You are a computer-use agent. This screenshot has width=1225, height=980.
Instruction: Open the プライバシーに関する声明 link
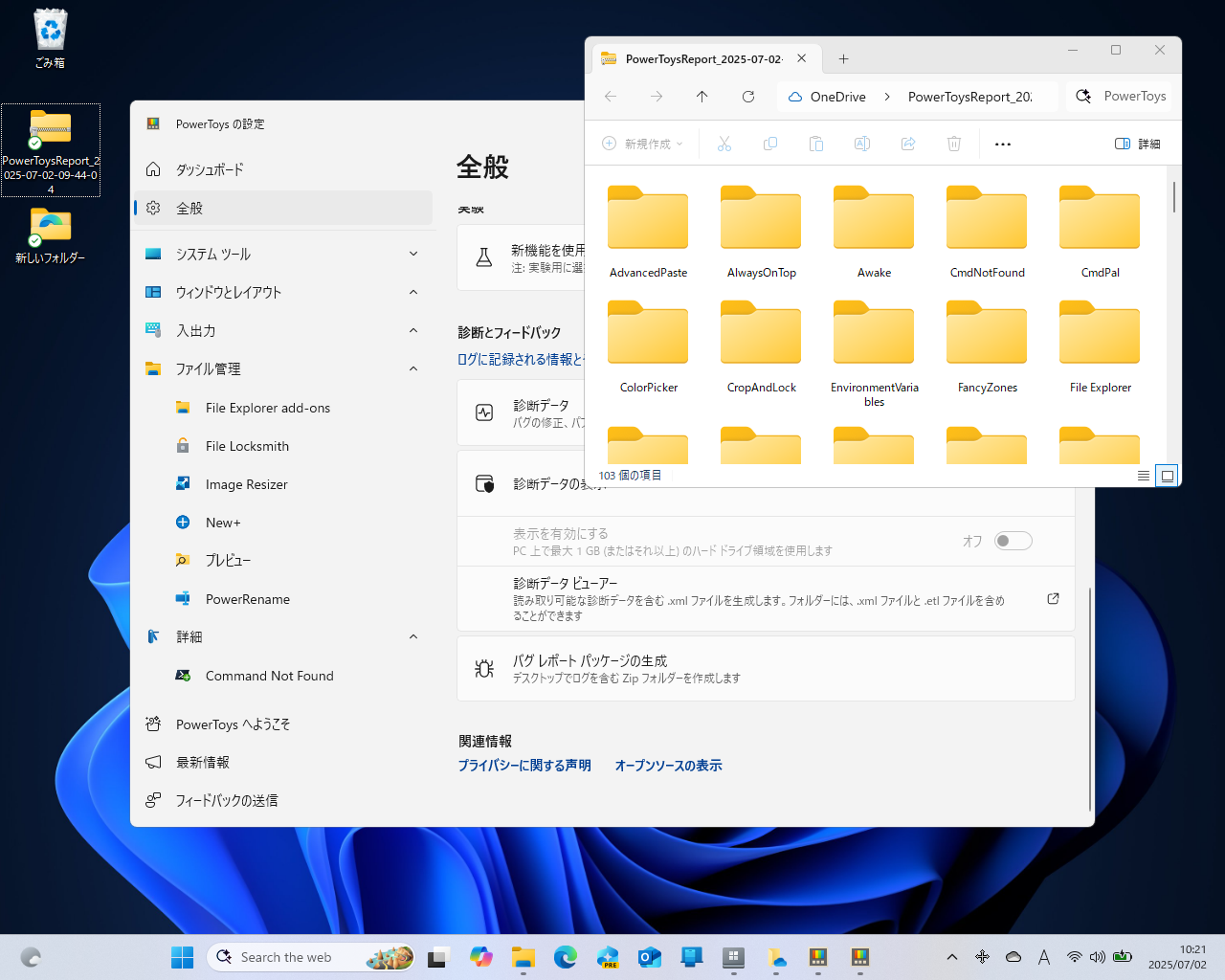[x=524, y=766]
